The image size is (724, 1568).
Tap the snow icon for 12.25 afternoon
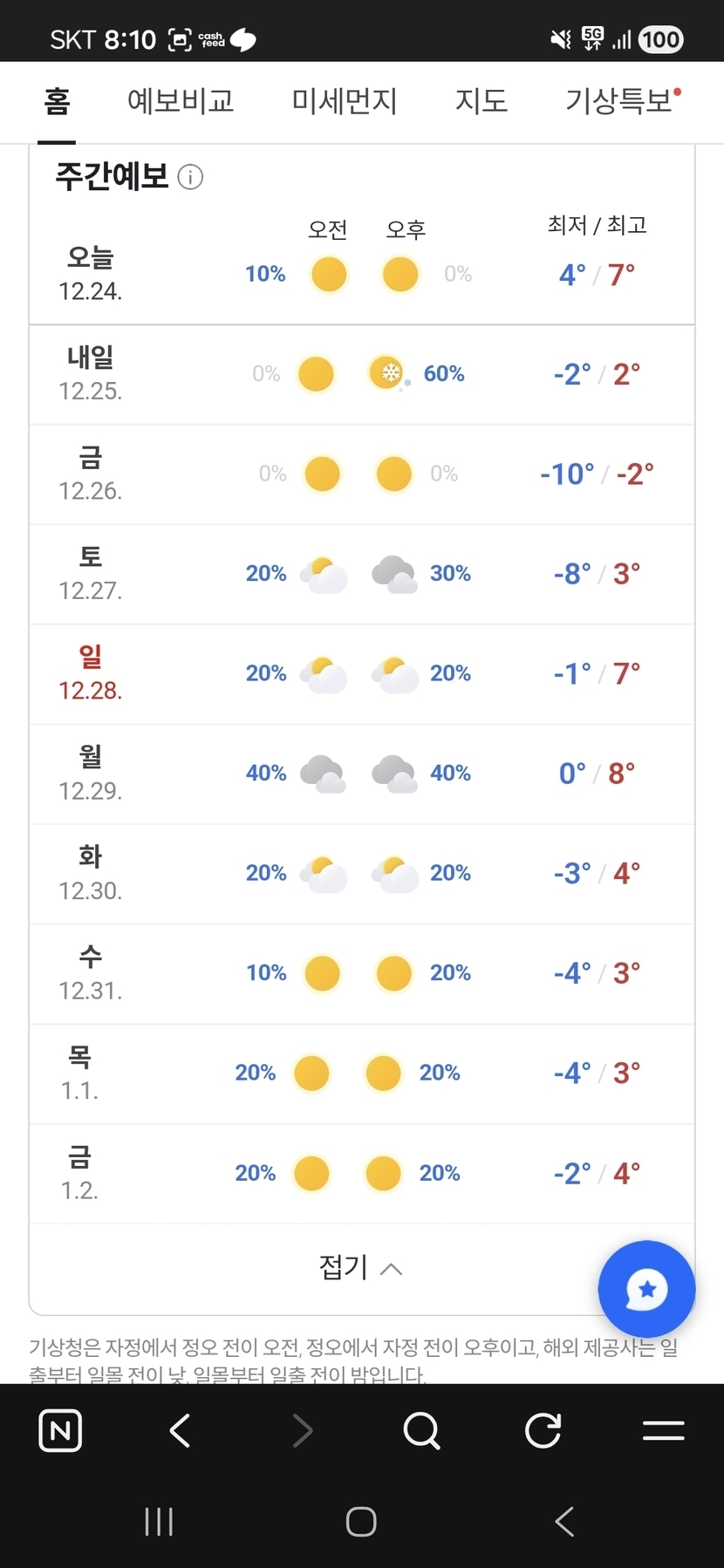(x=387, y=374)
